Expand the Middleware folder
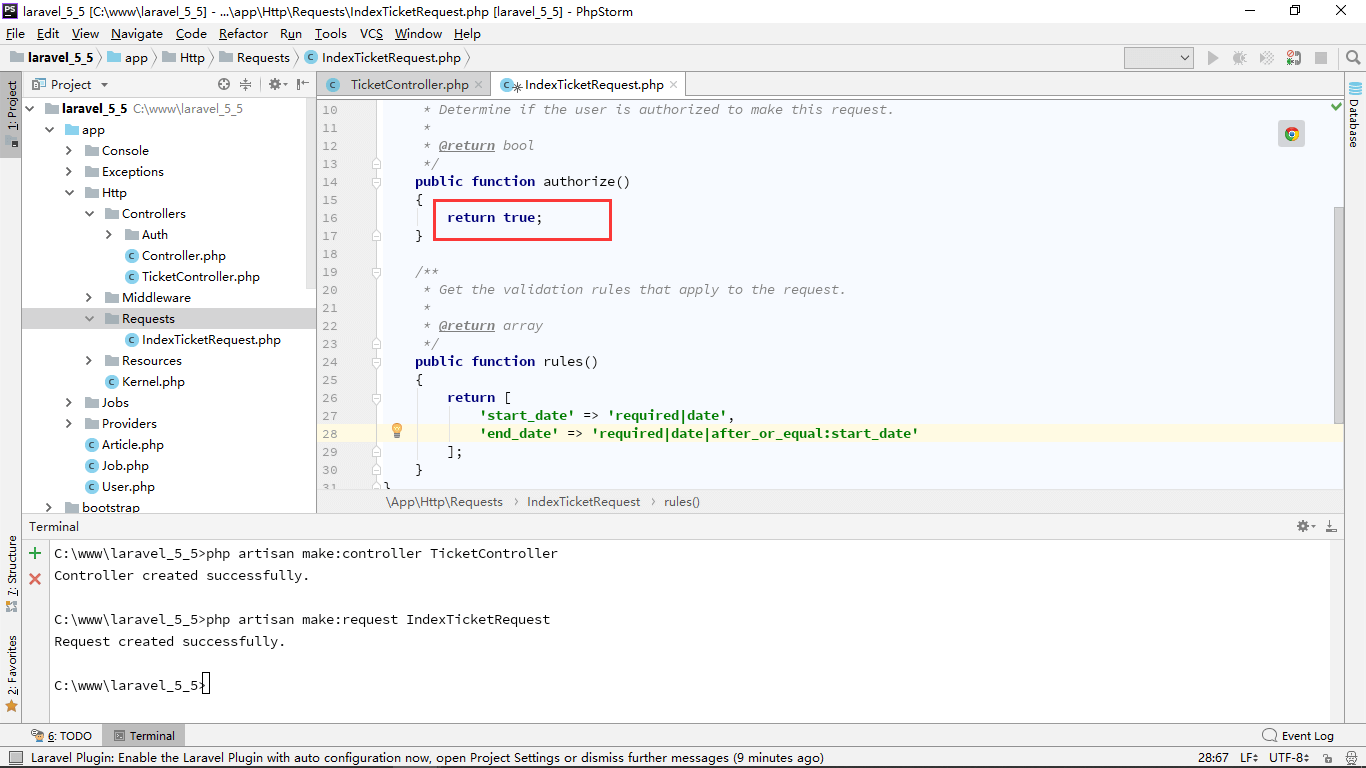 89,298
